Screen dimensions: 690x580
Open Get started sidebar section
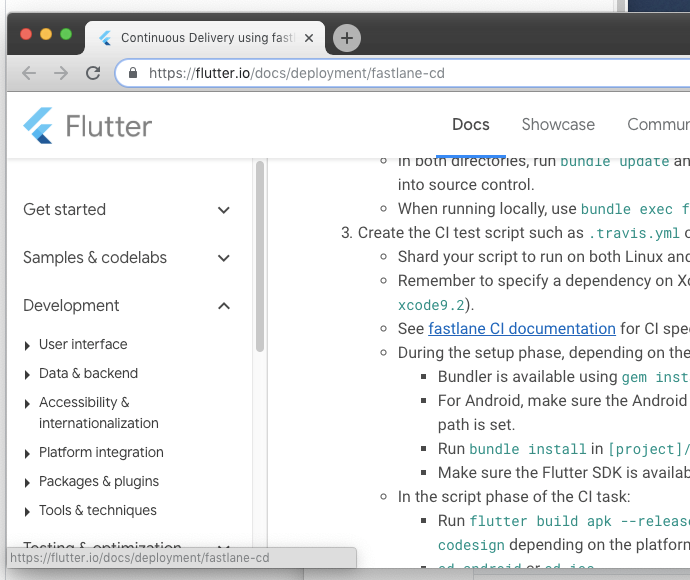65,209
